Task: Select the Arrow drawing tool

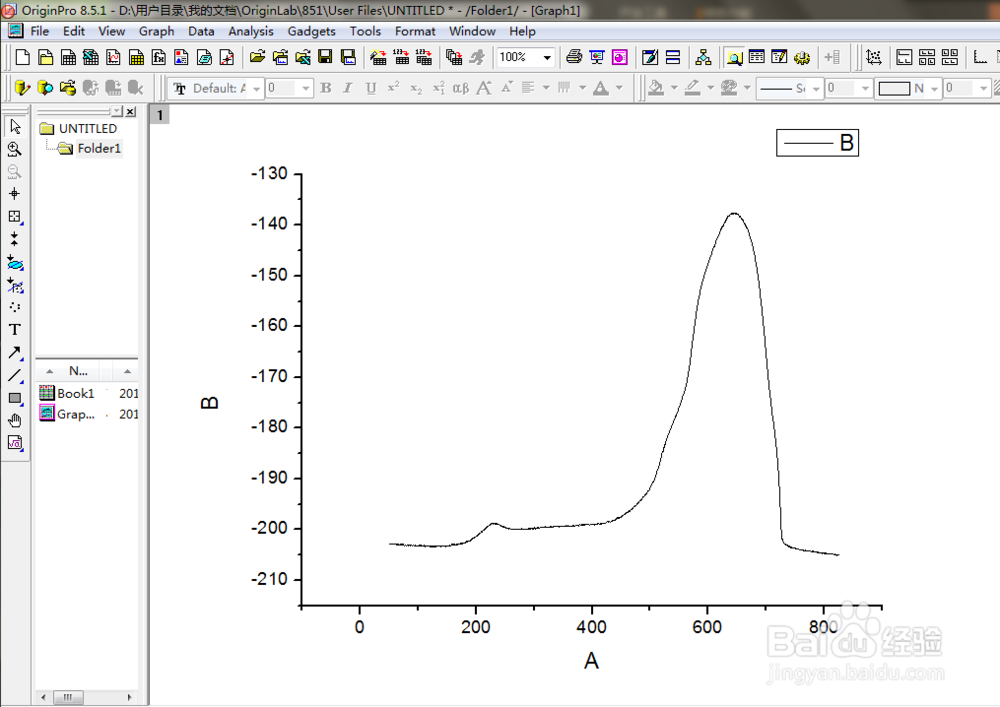Action: 15,353
